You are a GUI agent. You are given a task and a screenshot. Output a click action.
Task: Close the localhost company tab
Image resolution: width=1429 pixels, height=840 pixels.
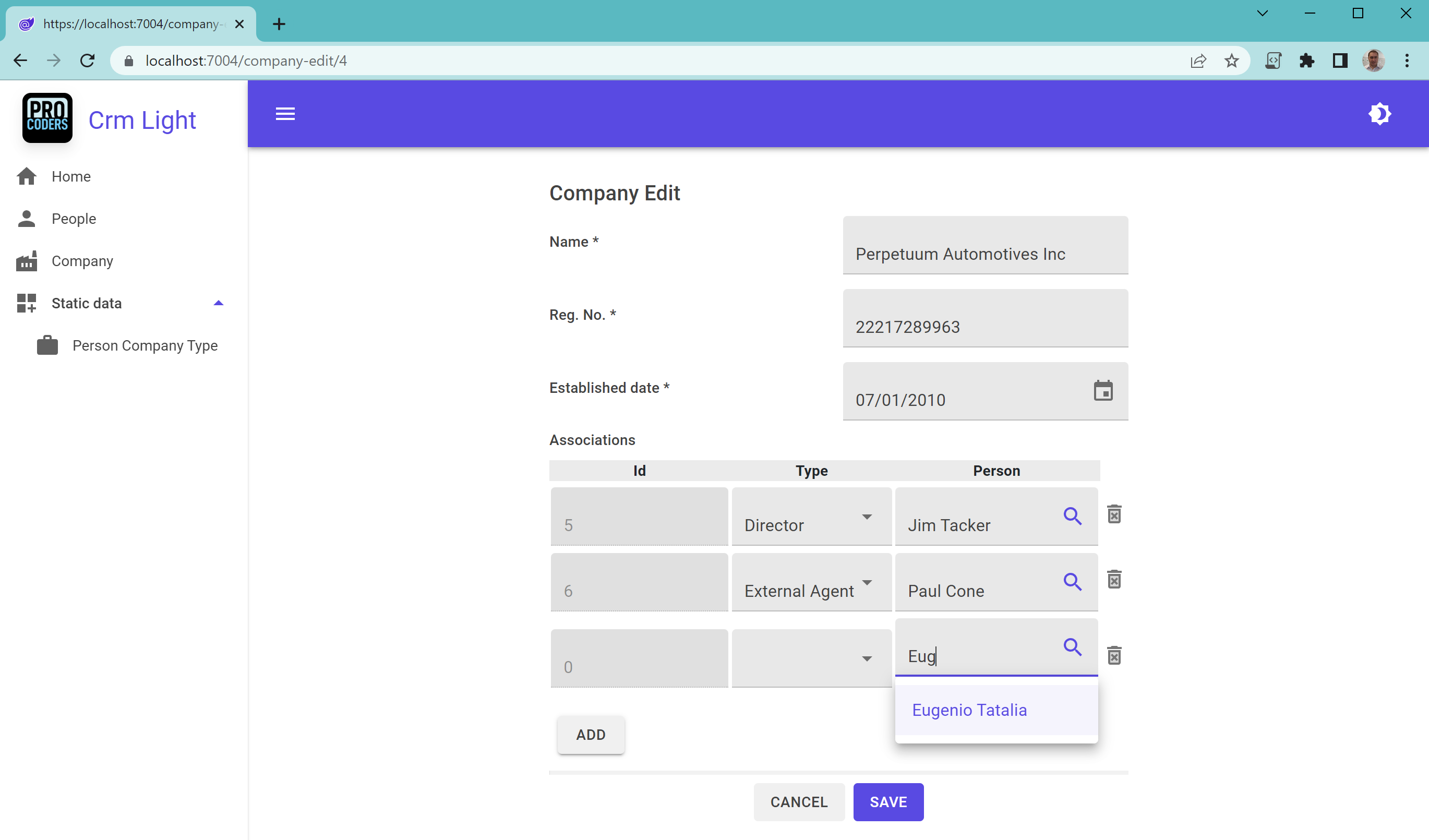coord(239,24)
